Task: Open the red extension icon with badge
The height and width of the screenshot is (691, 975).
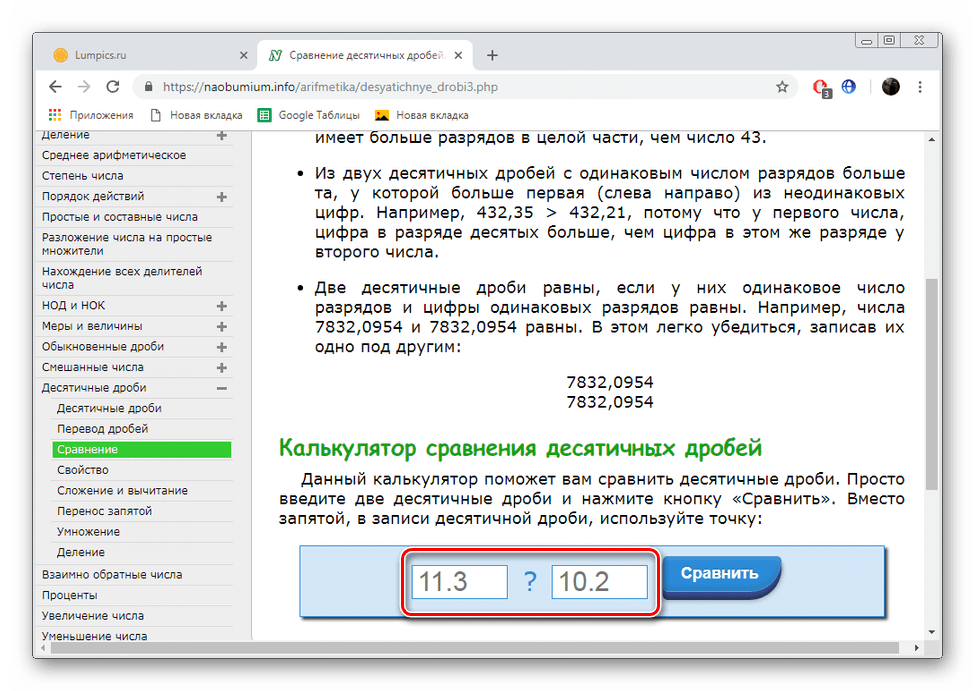Action: (x=821, y=88)
